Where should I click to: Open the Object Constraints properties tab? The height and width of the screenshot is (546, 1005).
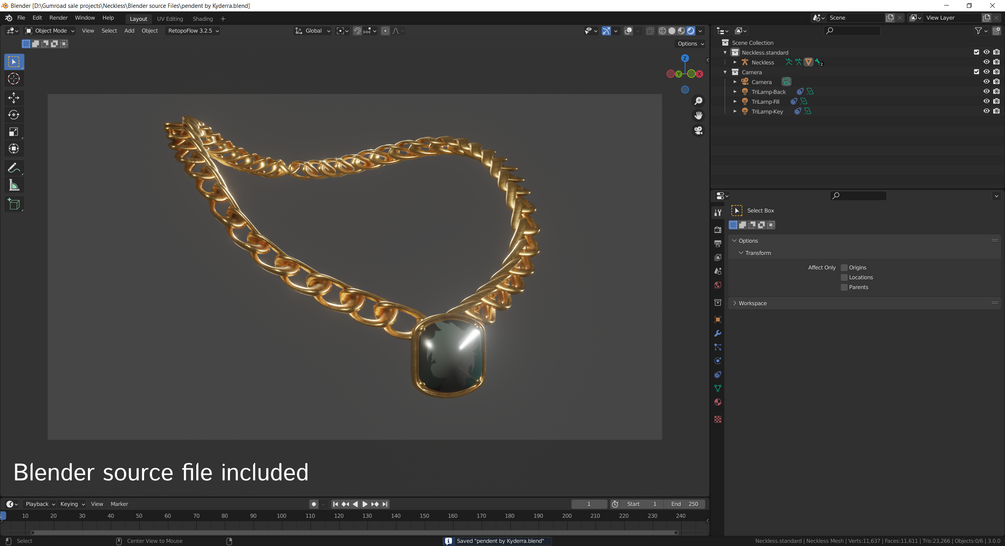[x=718, y=375]
